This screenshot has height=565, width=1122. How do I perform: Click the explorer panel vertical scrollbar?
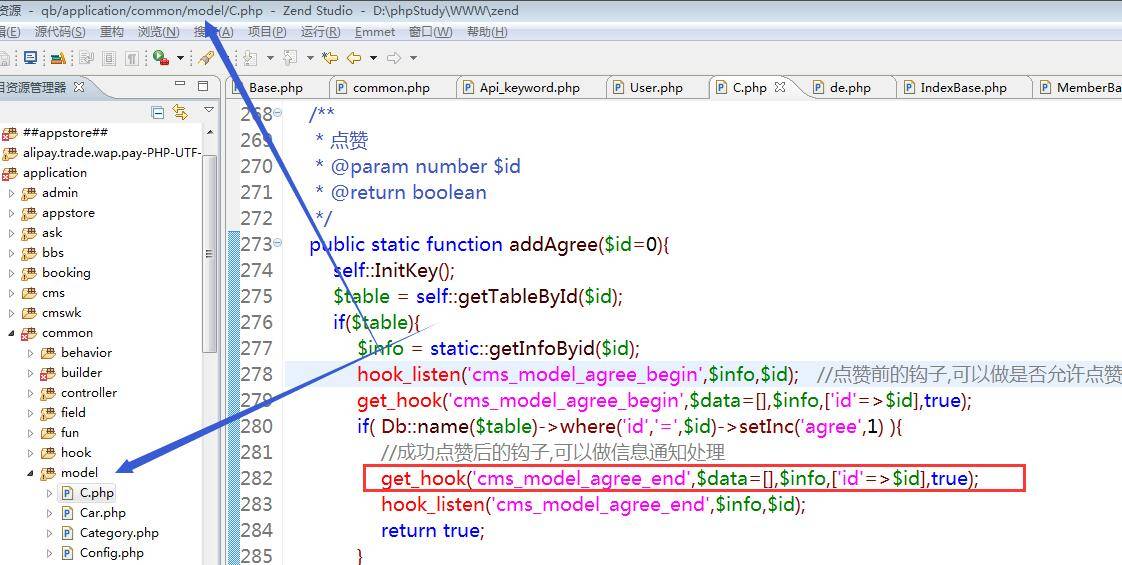point(209,250)
